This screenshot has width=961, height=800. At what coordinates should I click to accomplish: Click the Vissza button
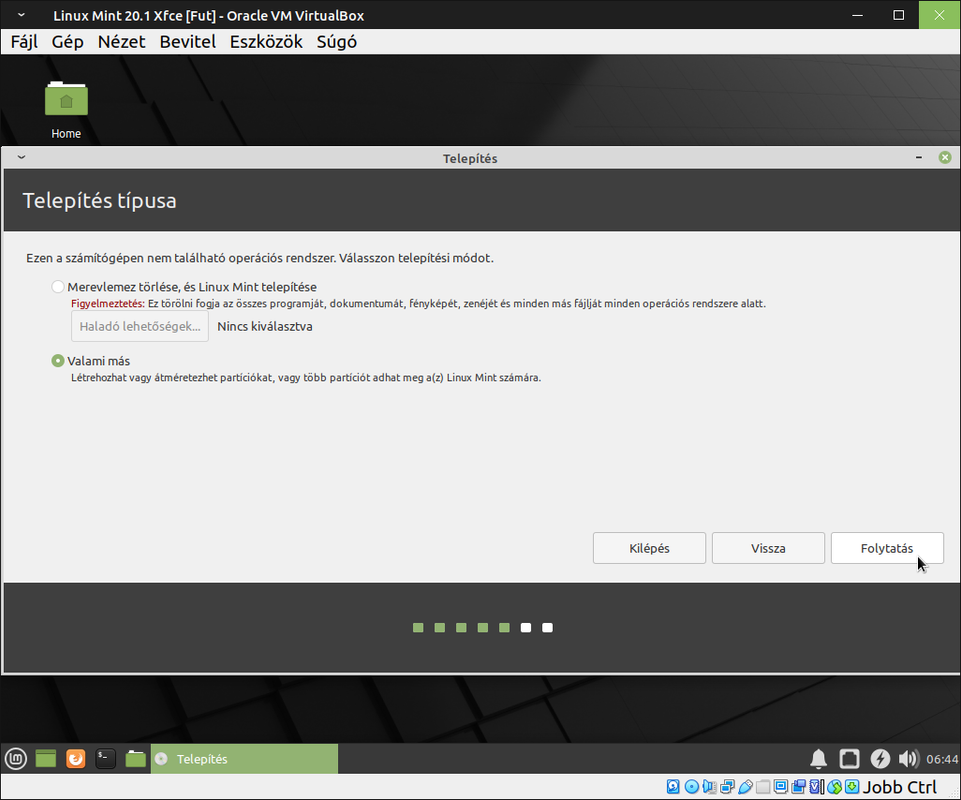tap(768, 548)
